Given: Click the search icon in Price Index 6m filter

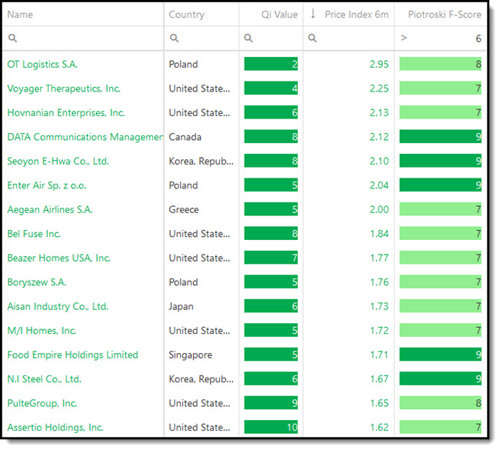Looking at the screenshot, I should [x=312, y=38].
